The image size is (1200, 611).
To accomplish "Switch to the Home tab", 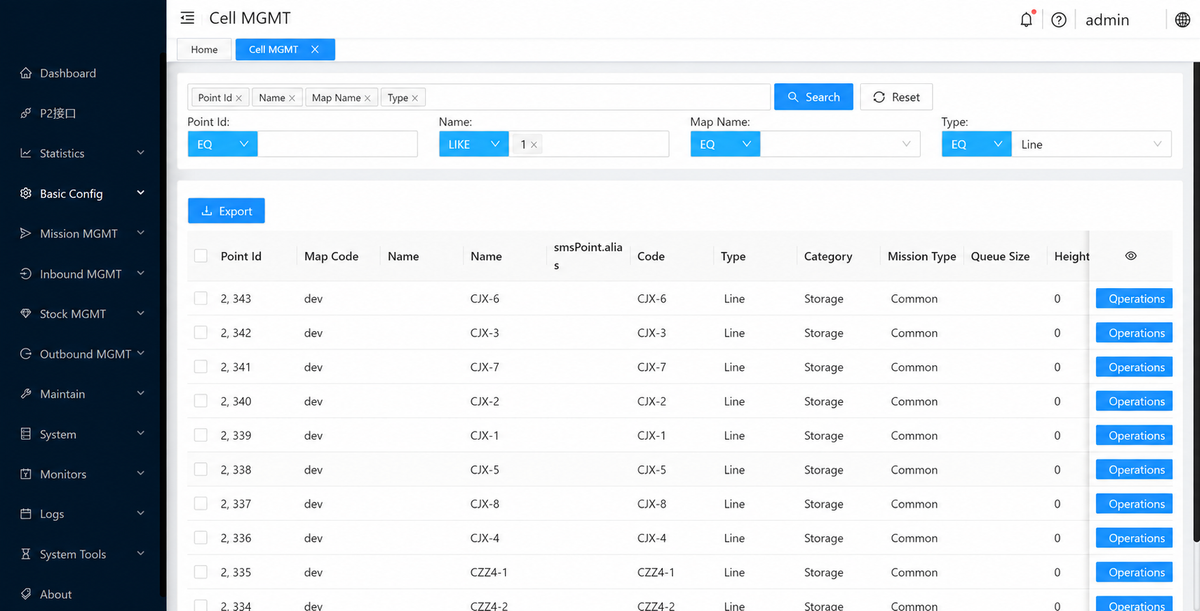I will pos(204,49).
